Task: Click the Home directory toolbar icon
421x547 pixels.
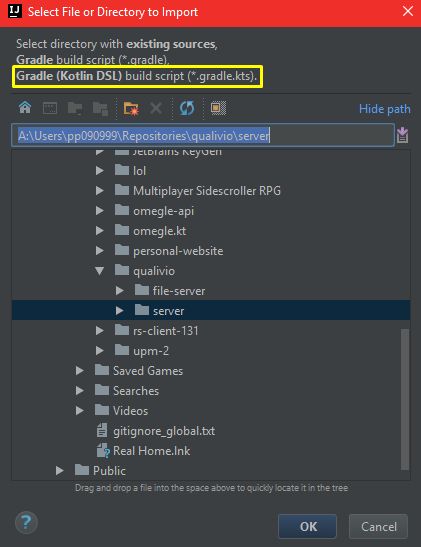Action: [25, 107]
